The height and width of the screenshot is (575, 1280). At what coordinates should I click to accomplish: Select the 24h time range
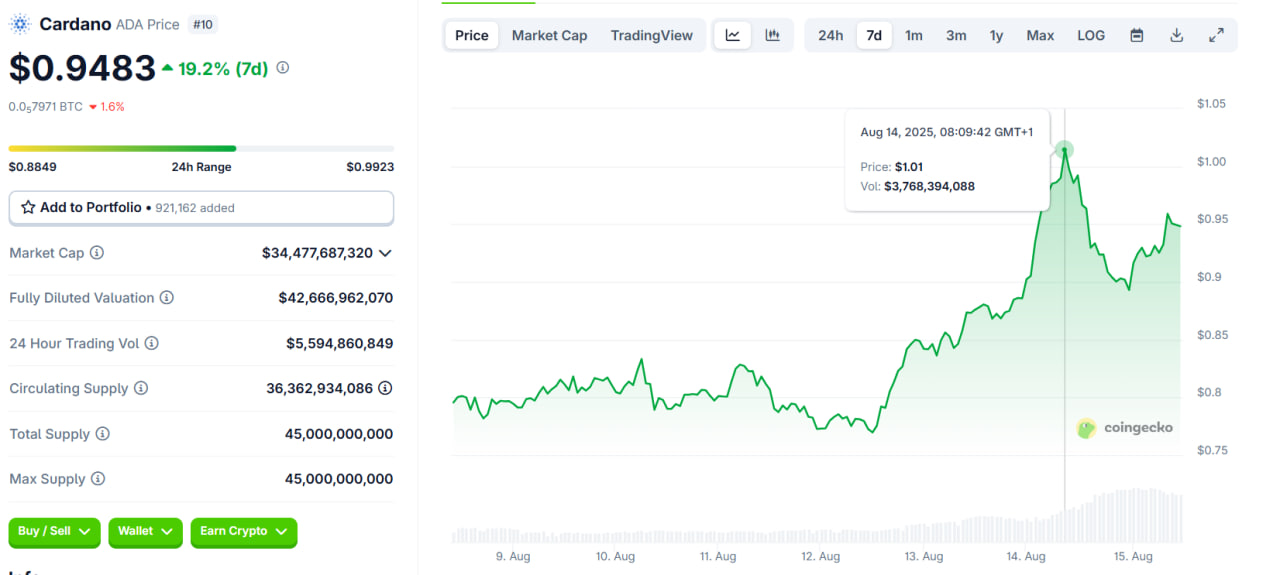[830, 35]
